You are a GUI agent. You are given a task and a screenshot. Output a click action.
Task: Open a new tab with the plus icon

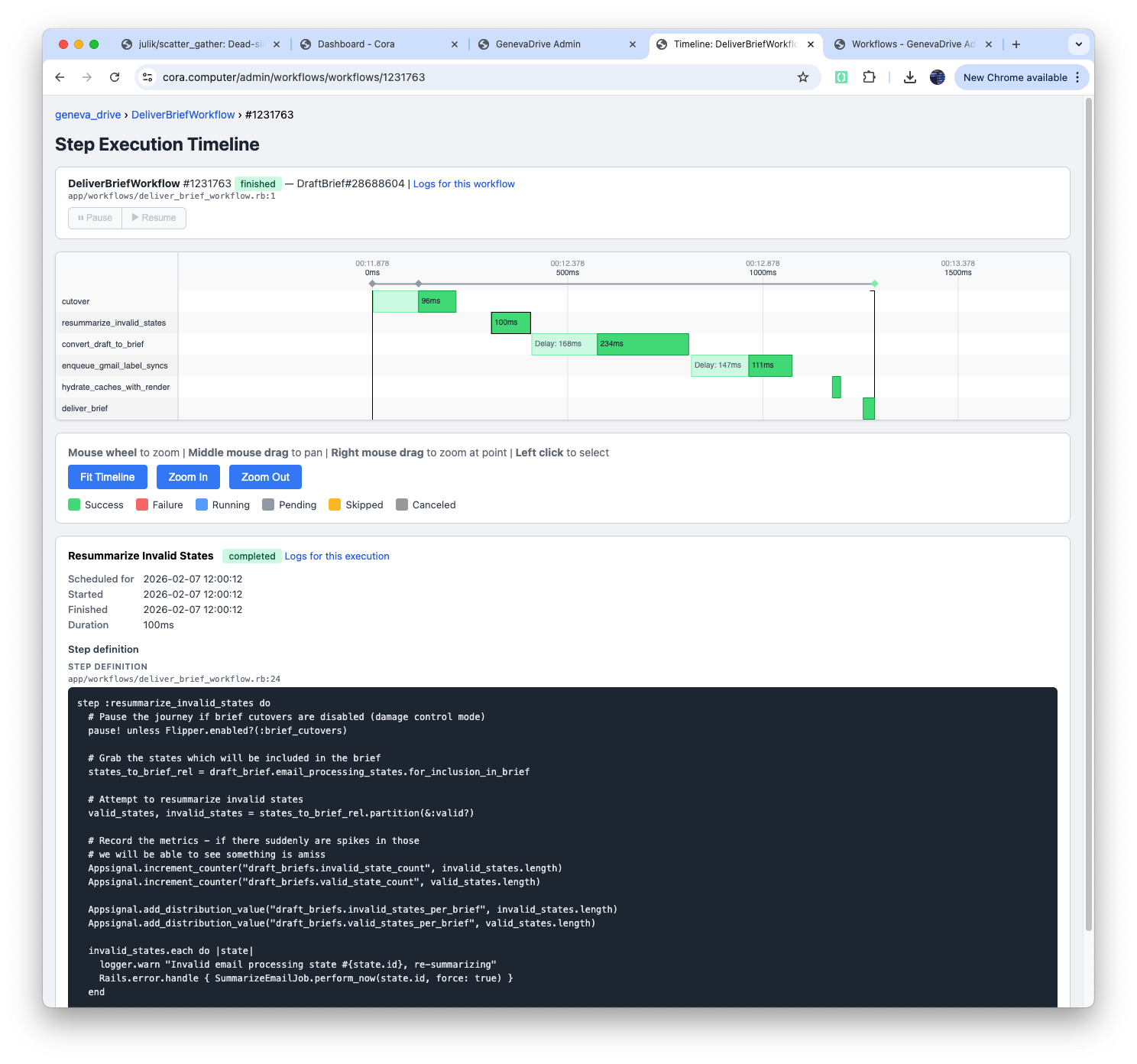(1016, 44)
